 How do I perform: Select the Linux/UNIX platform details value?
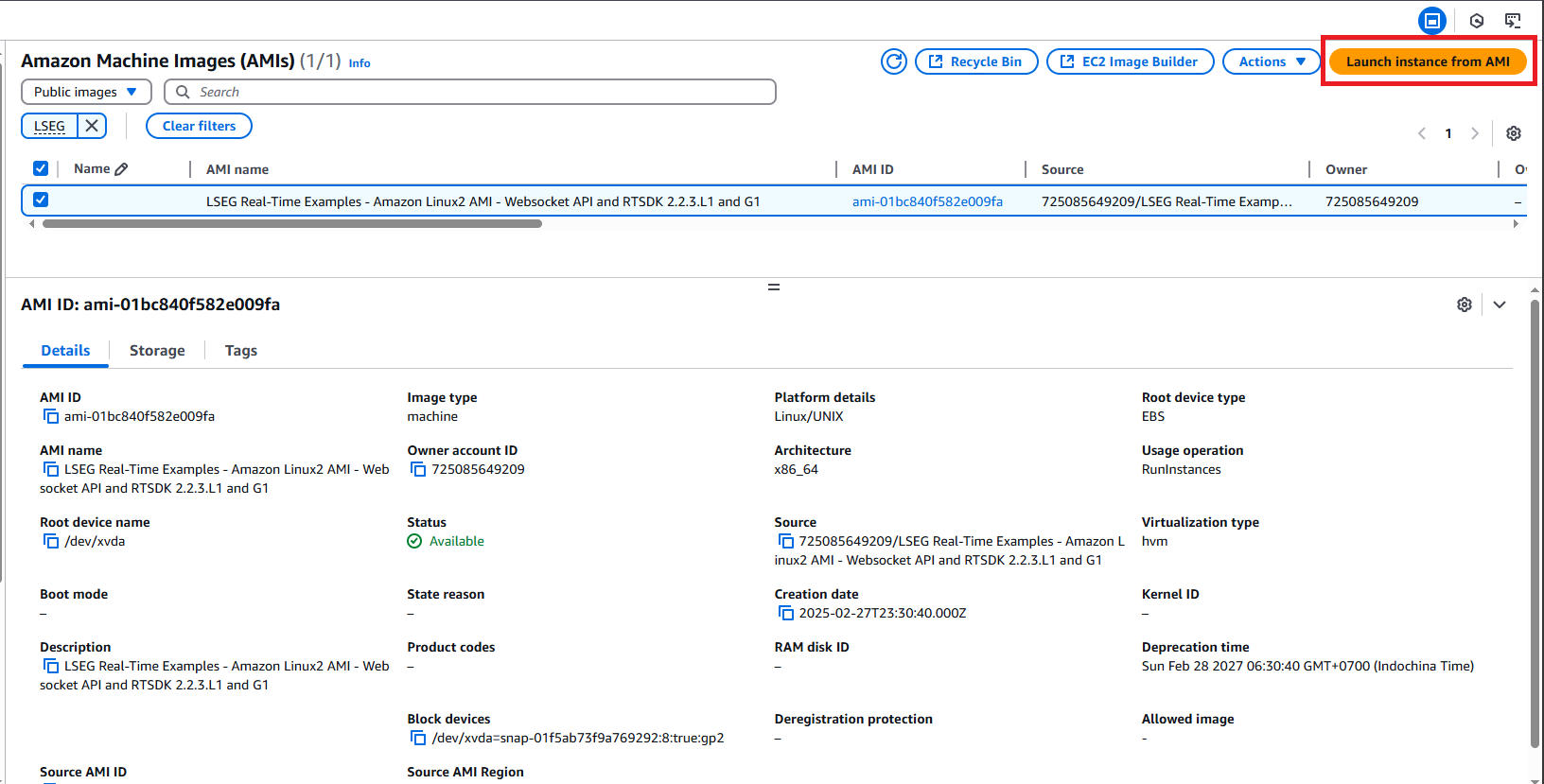pos(809,416)
